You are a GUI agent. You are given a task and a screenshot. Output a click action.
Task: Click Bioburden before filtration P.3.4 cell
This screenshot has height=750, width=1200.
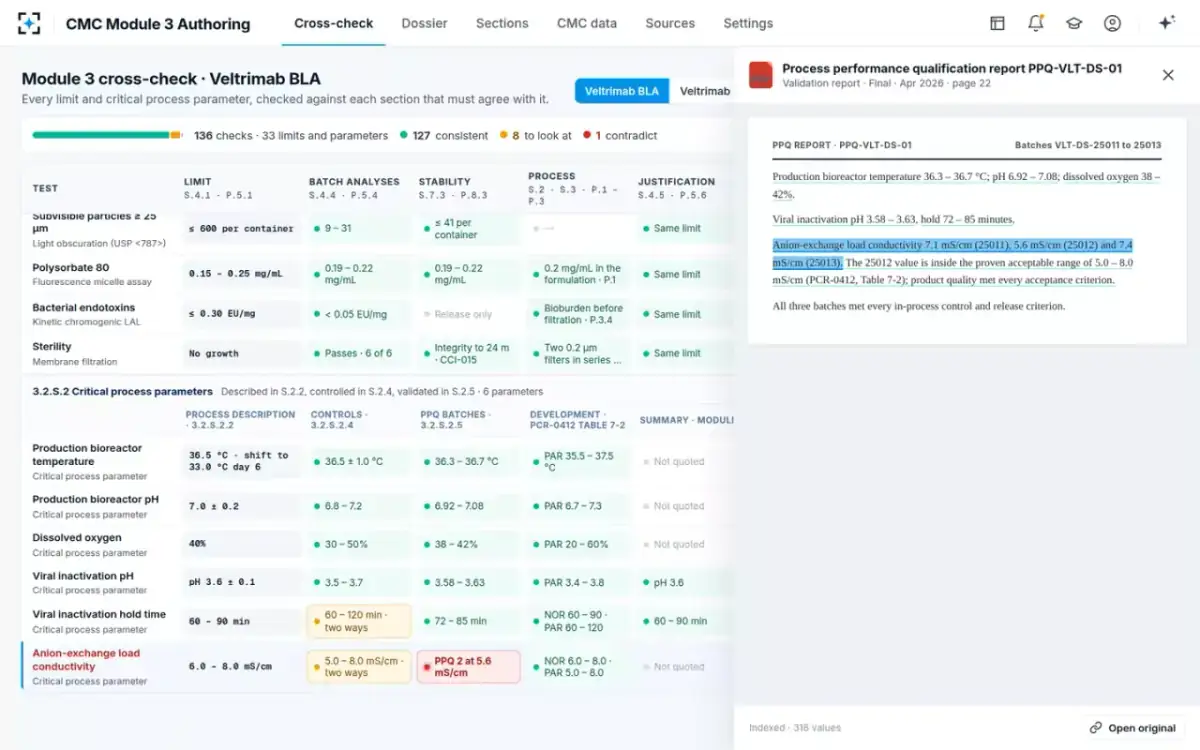[x=579, y=314]
